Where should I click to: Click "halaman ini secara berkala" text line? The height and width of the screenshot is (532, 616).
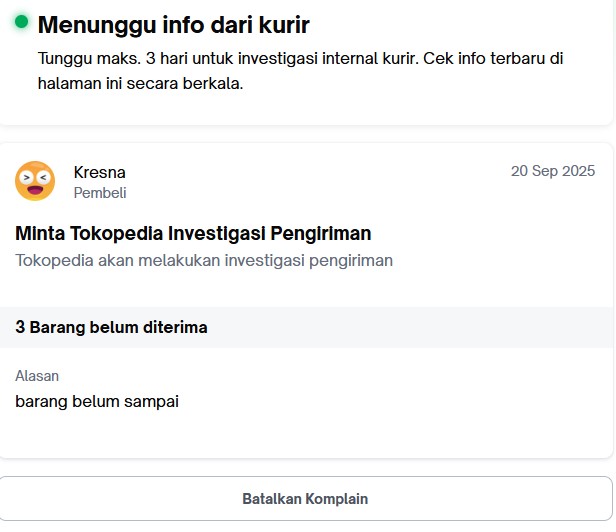(x=141, y=84)
